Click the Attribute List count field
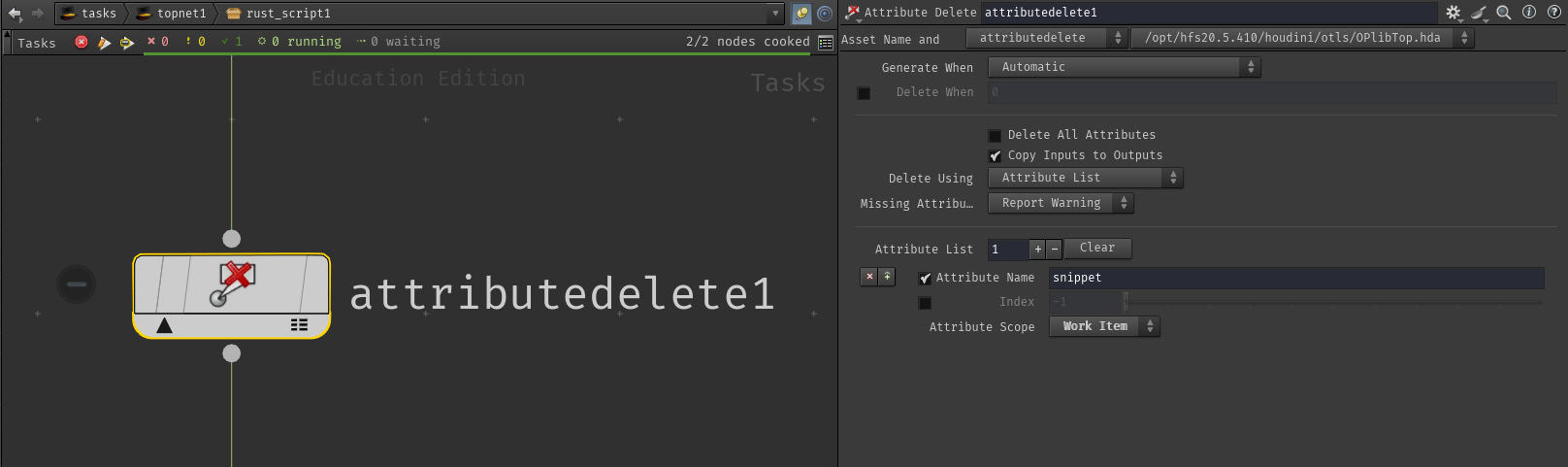The image size is (1568, 467). pos(1007,250)
